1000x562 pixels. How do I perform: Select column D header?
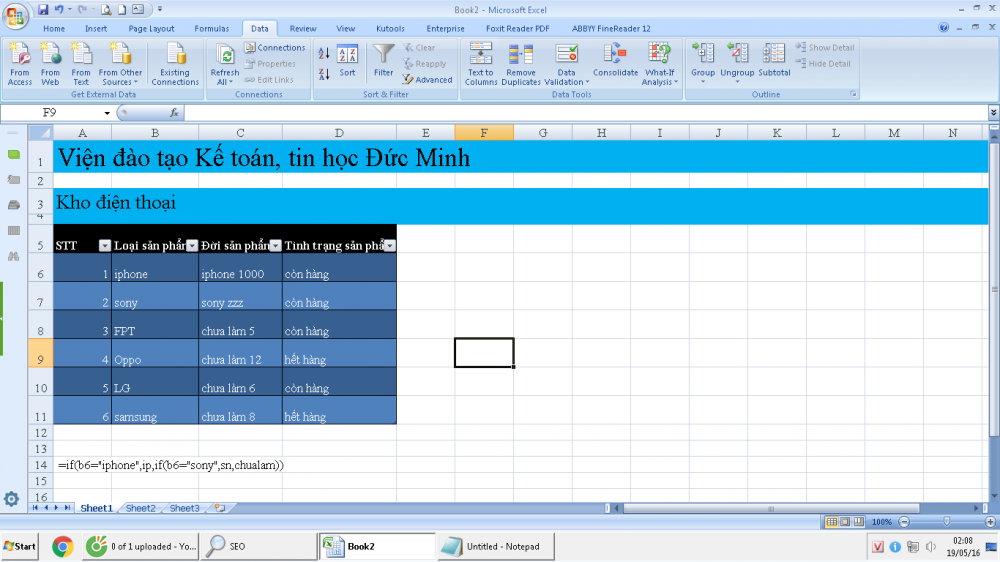(339, 133)
